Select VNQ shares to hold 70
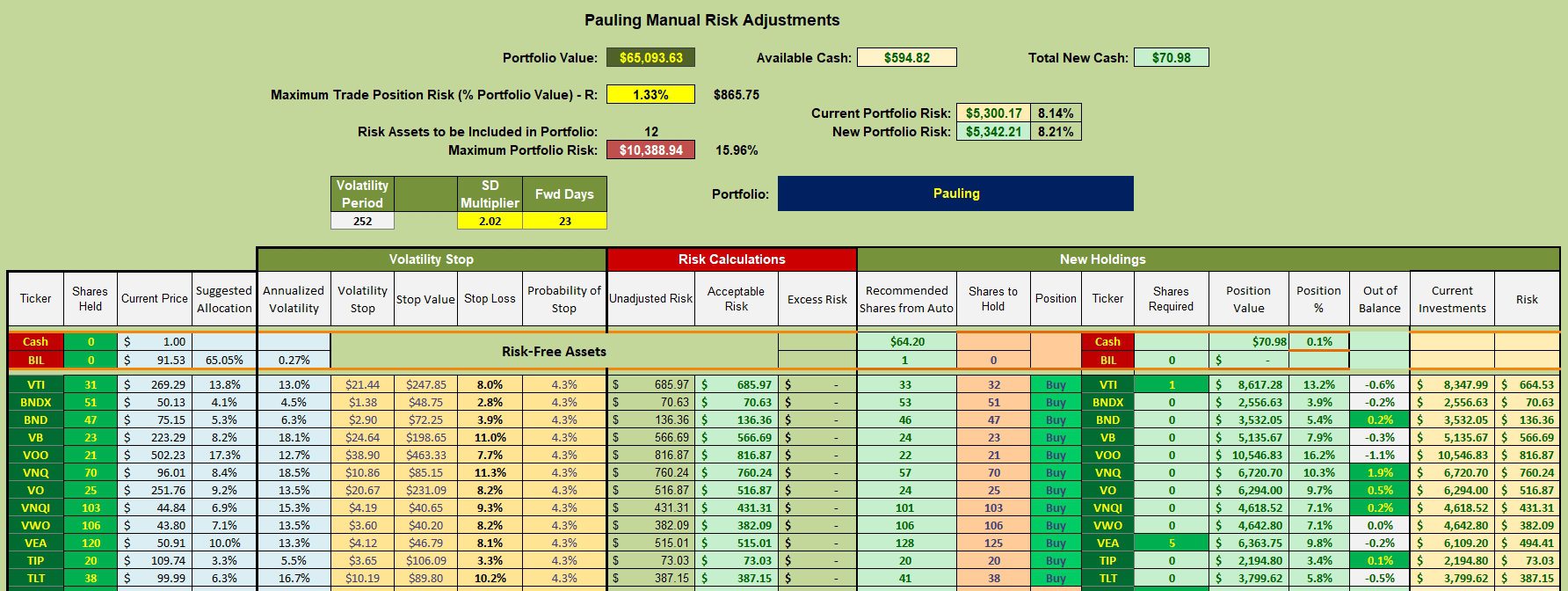Viewport: 1568px width, 591px height. (x=993, y=472)
